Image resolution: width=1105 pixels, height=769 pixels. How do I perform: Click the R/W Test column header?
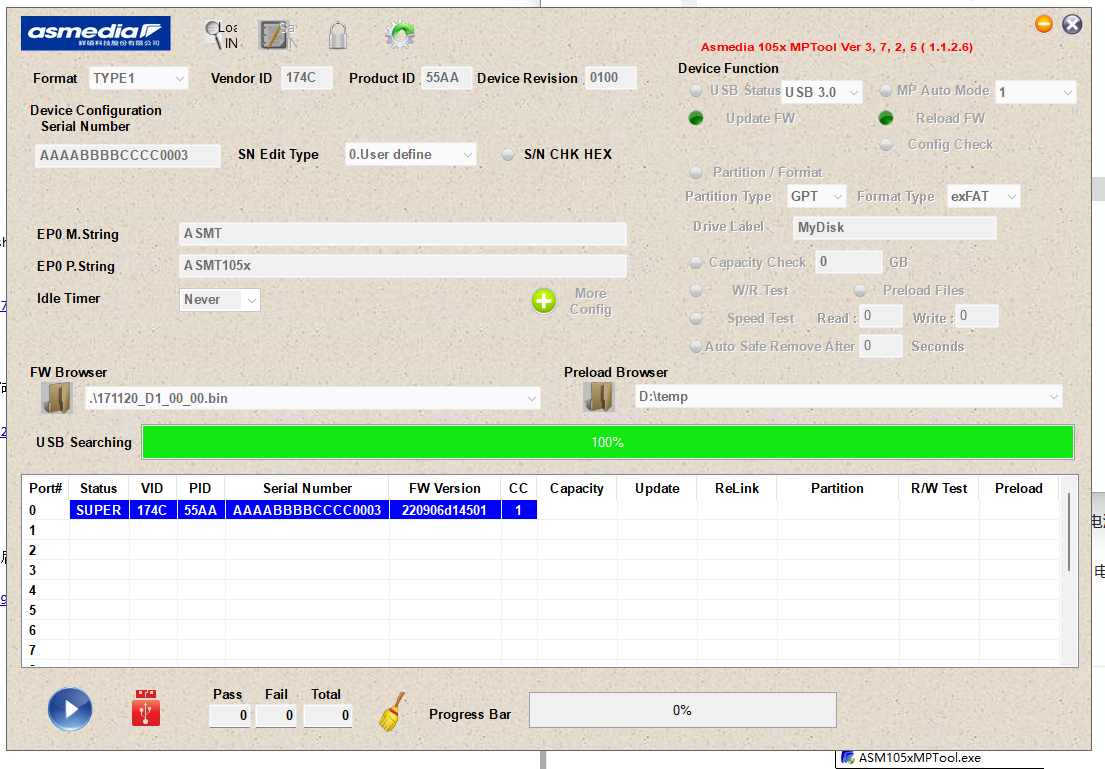(x=939, y=488)
